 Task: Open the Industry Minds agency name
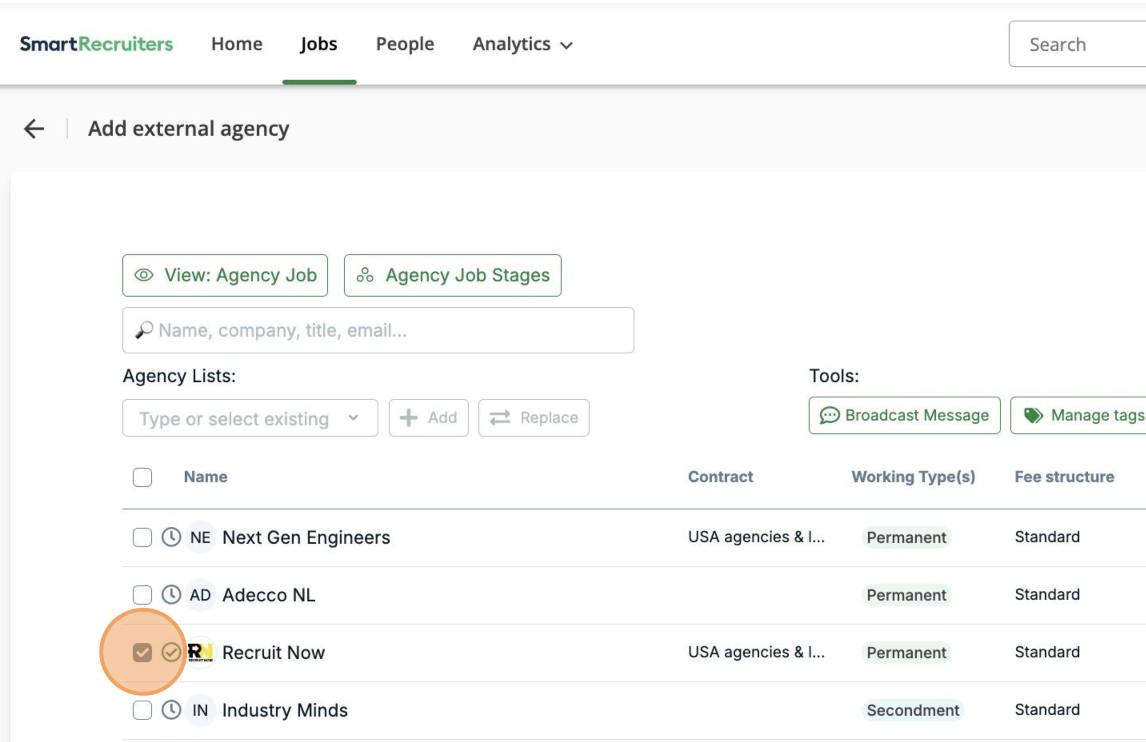pos(285,710)
